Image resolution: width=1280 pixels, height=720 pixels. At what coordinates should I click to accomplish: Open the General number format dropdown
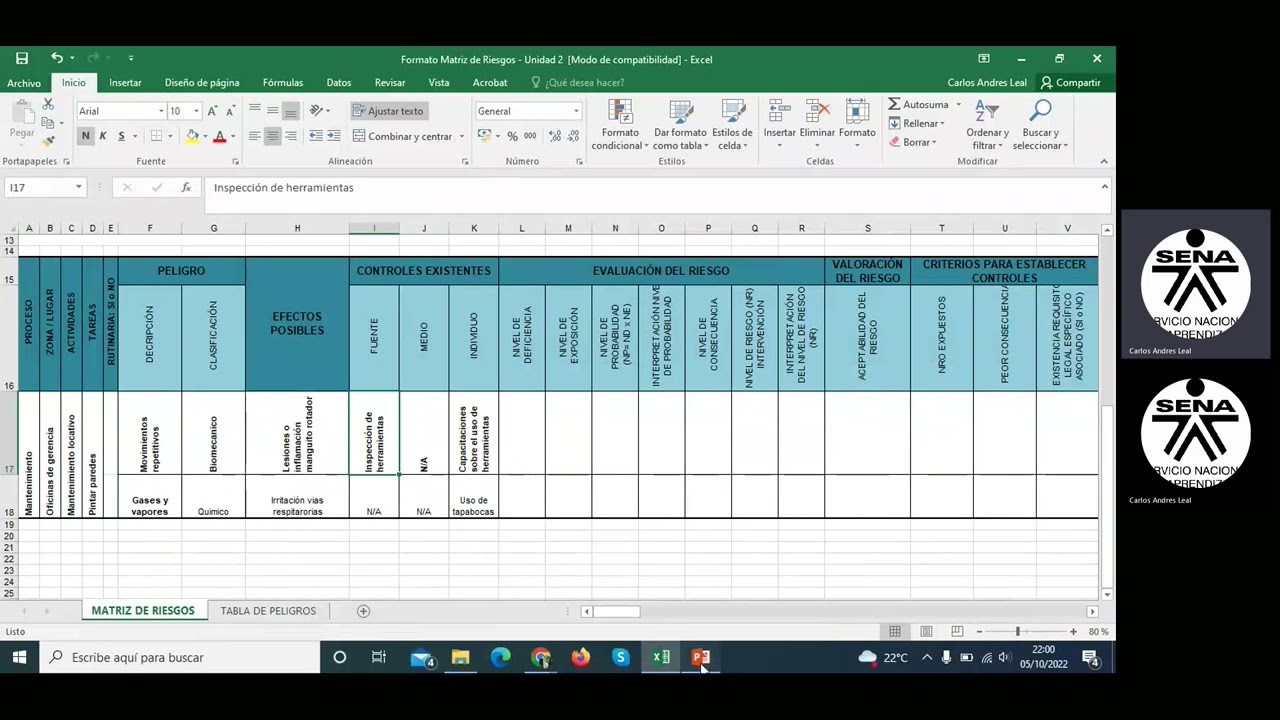(x=576, y=111)
